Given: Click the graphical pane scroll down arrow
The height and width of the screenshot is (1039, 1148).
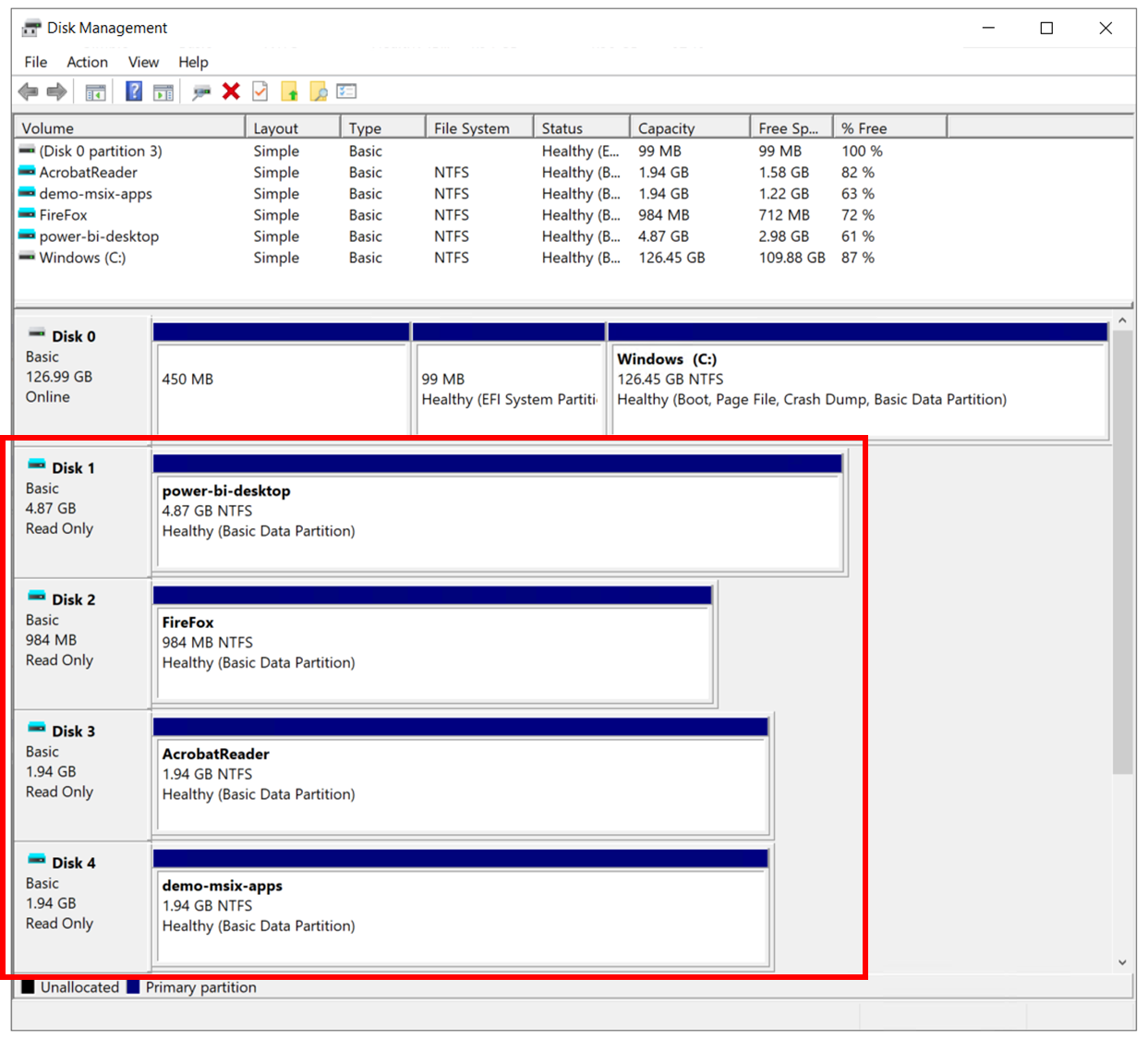Looking at the screenshot, I should coord(1122,961).
